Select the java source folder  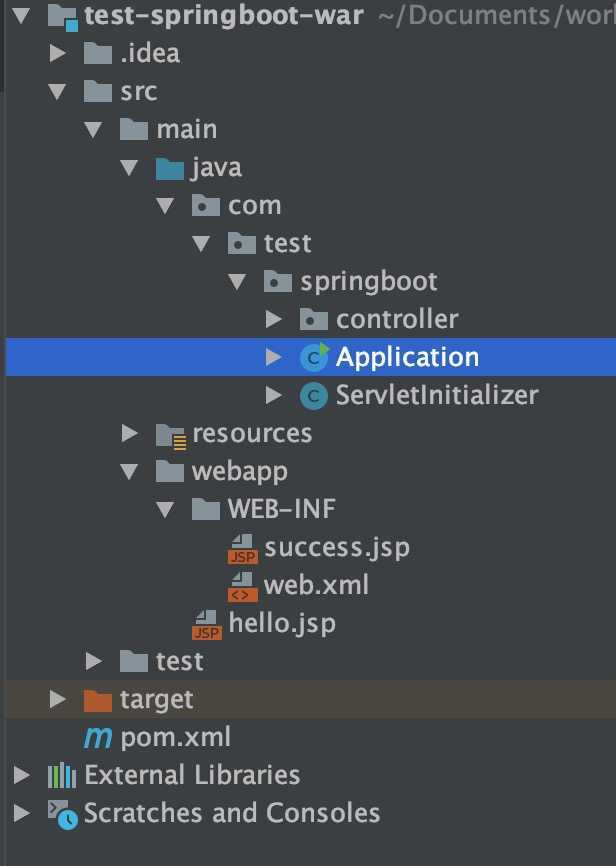coord(216,167)
